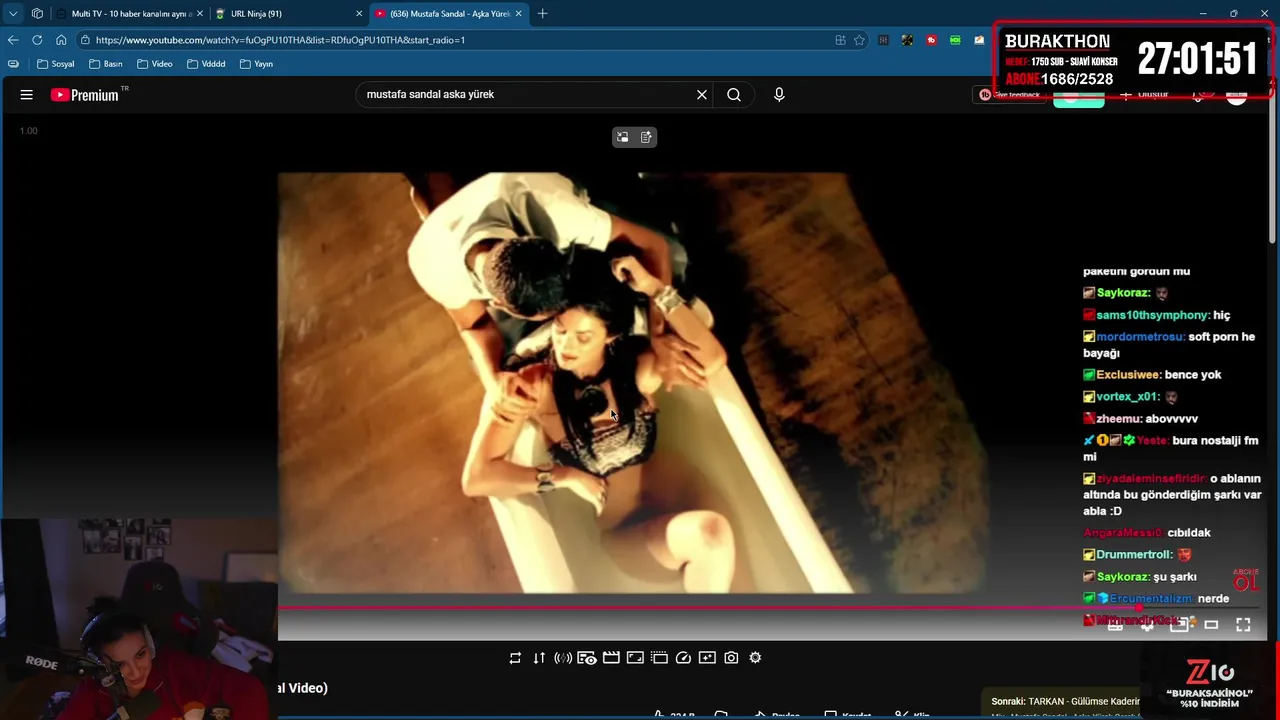1280x720 pixels.
Task: Click the video frame to pause
Action: coord(633,383)
